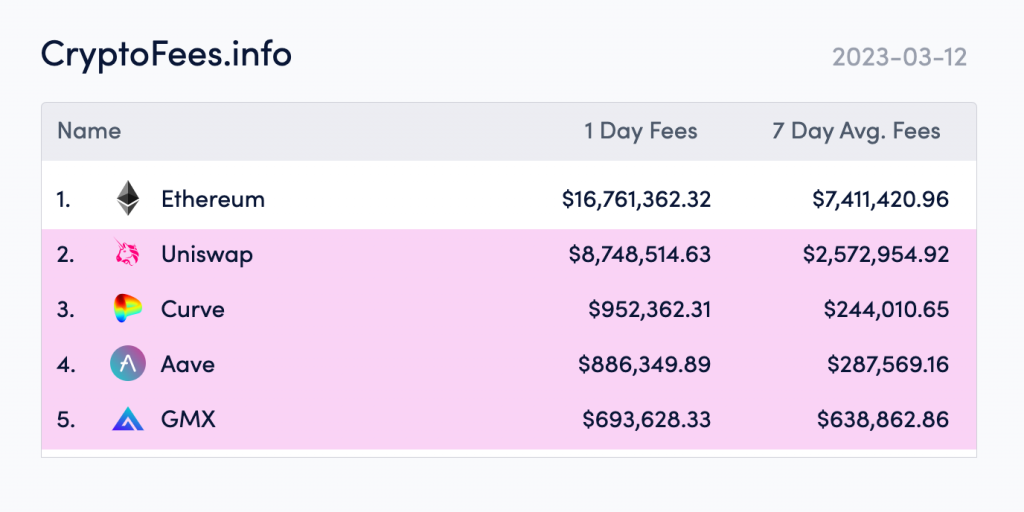Click the Curve rainbow logo icon
Image resolution: width=1024 pixels, height=512 pixels.
coord(128,309)
